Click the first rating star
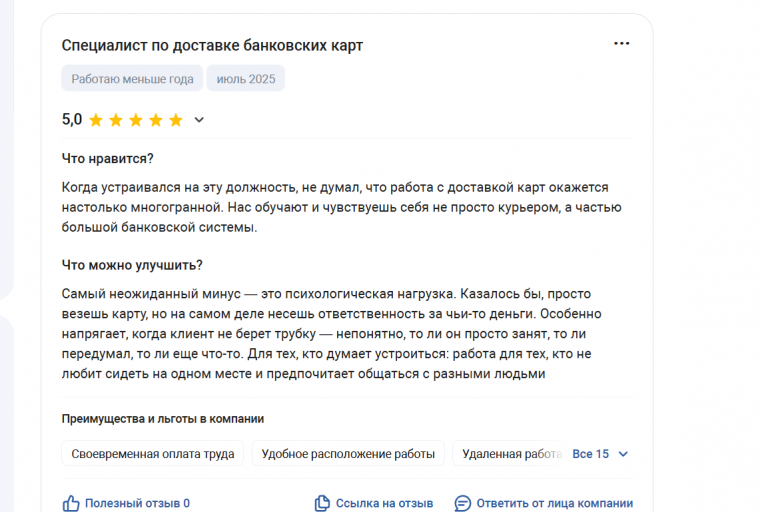 [96, 120]
